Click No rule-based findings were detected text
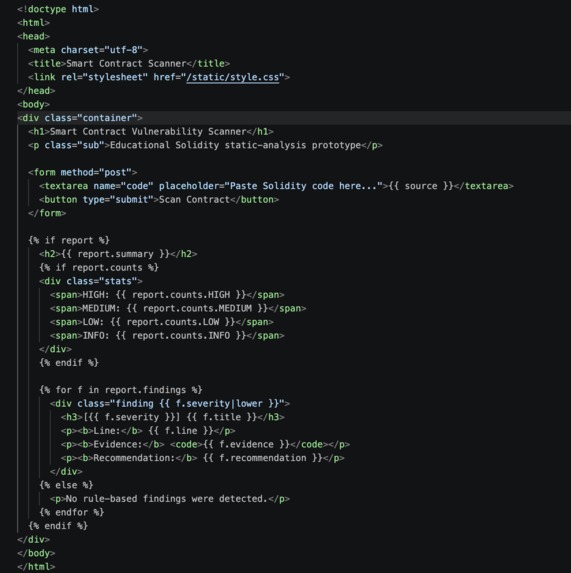This screenshot has height=573, width=571. click(x=167, y=499)
